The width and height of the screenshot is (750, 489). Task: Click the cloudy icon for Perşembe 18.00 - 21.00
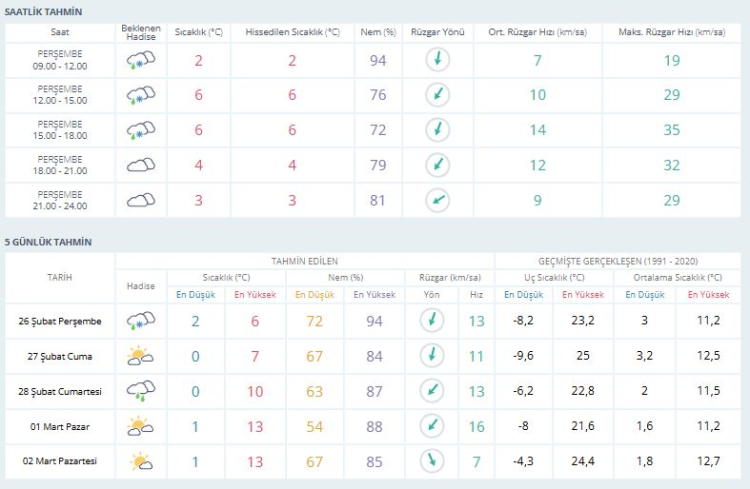140,165
